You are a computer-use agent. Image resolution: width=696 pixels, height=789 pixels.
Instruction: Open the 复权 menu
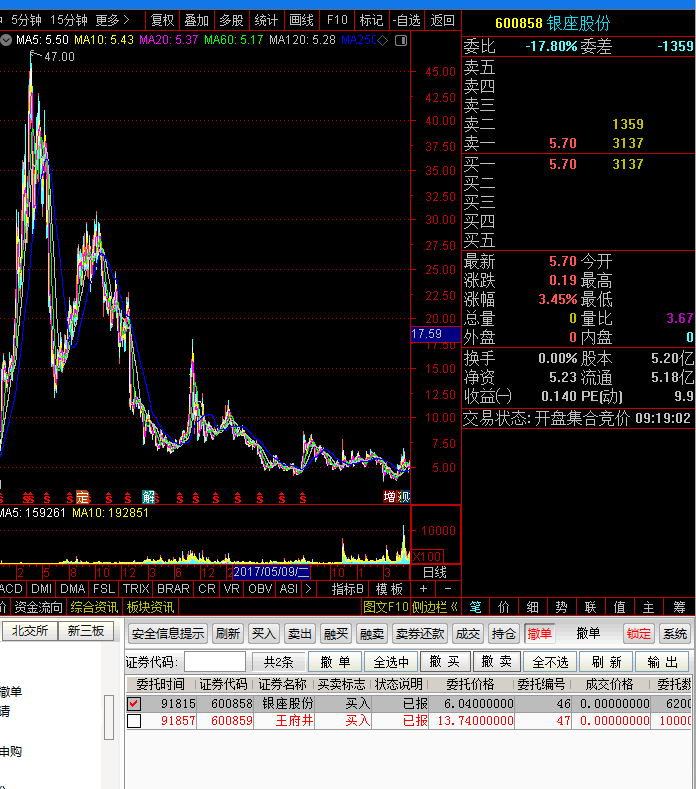[163, 21]
